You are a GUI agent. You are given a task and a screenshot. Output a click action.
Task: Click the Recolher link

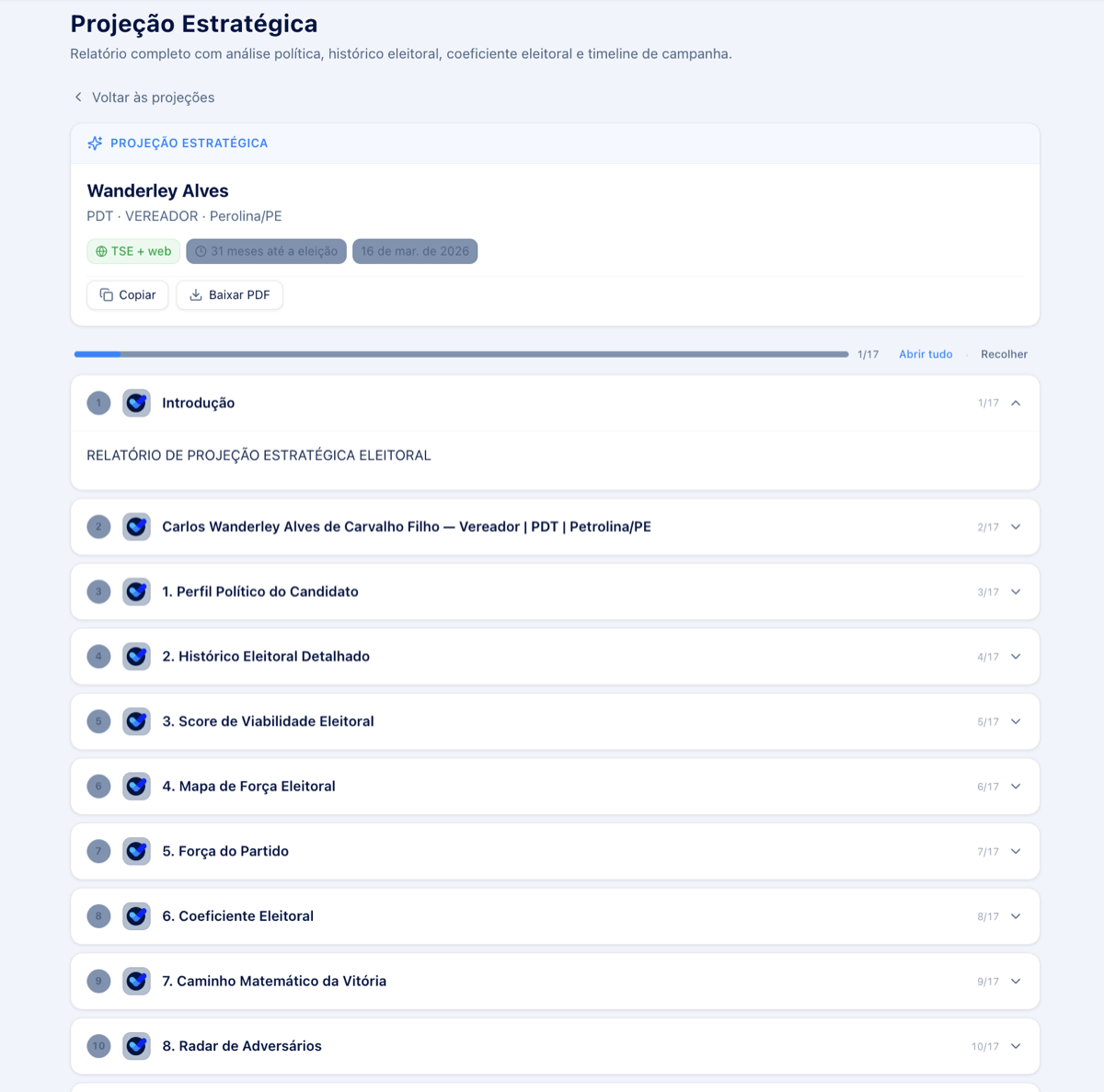pos(1004,353)
